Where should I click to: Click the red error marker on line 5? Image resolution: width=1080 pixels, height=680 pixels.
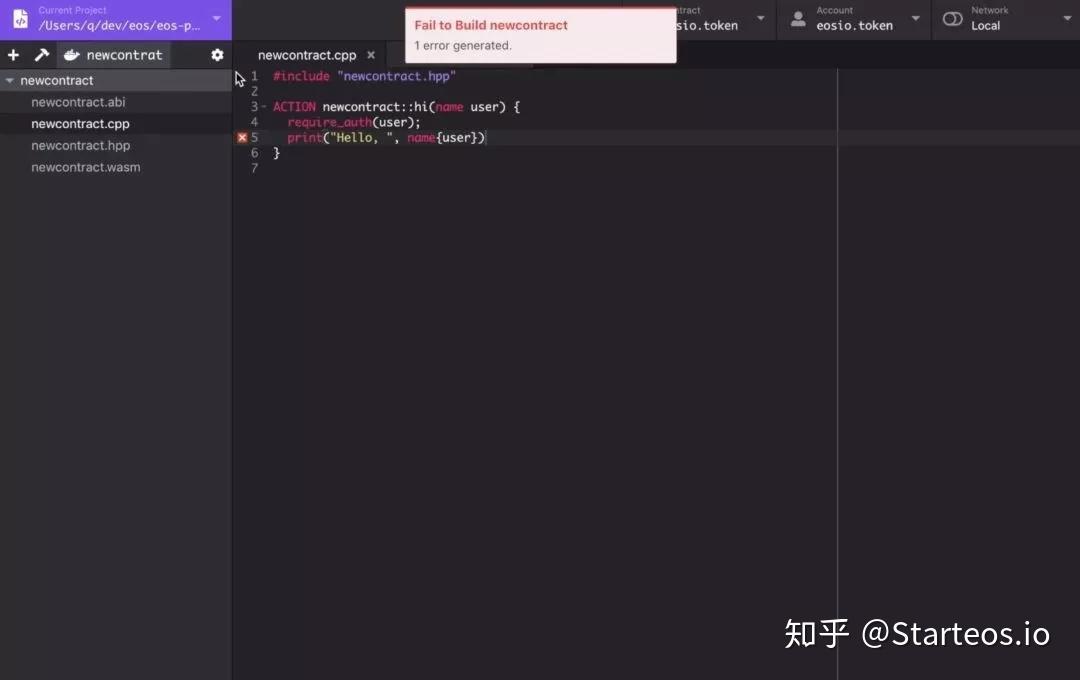[x=241, y=137]
